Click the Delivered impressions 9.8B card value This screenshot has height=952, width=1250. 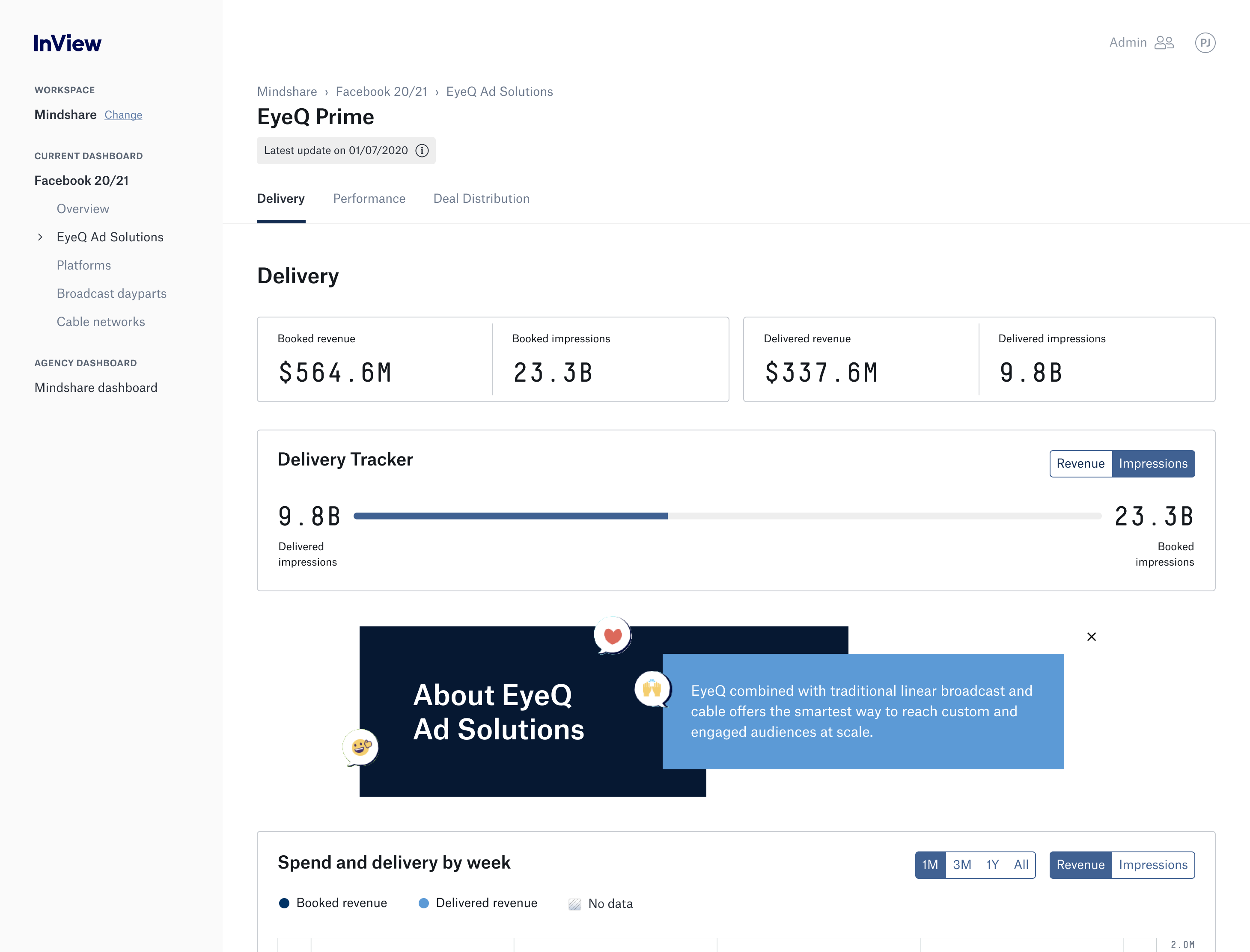point(1031,373)
